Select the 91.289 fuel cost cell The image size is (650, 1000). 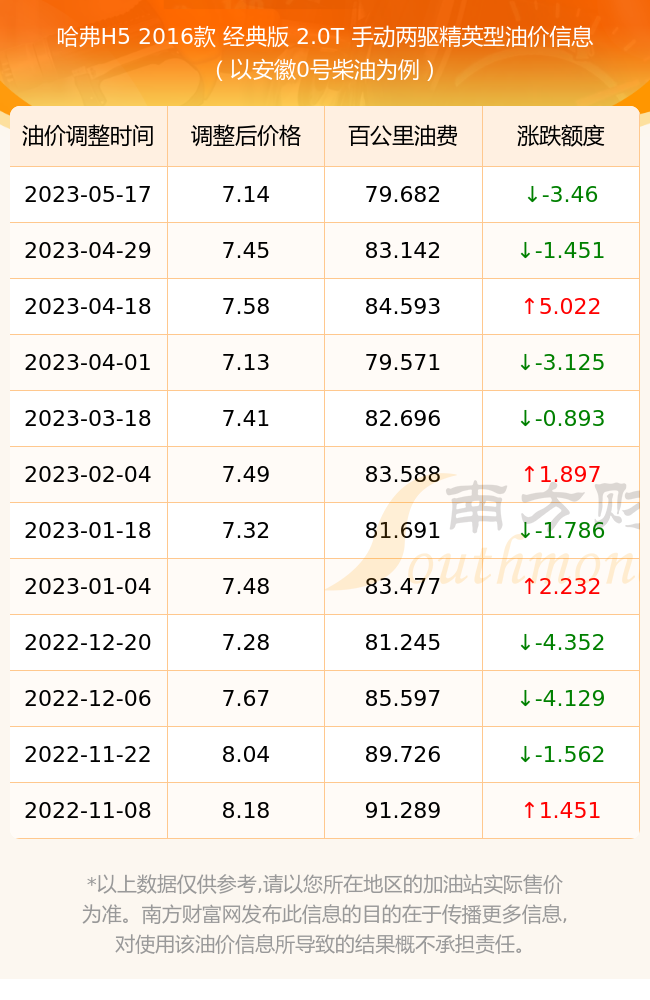(403, 811)
